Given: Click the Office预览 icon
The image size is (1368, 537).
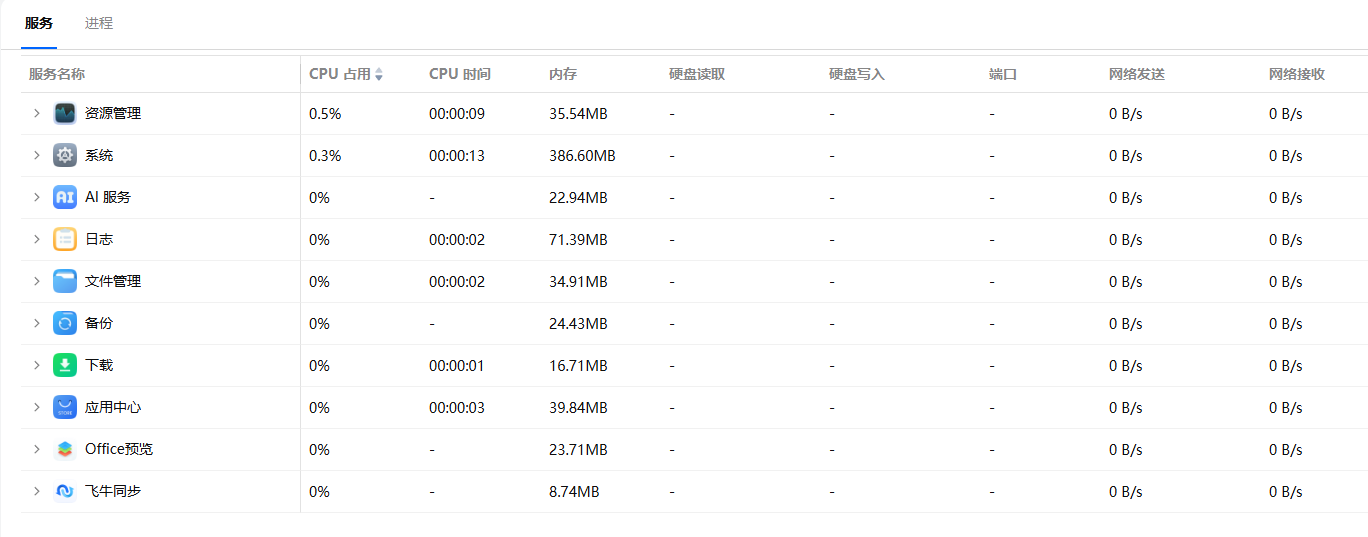Looking at the screenshot, I should click(x=65, y=449).
